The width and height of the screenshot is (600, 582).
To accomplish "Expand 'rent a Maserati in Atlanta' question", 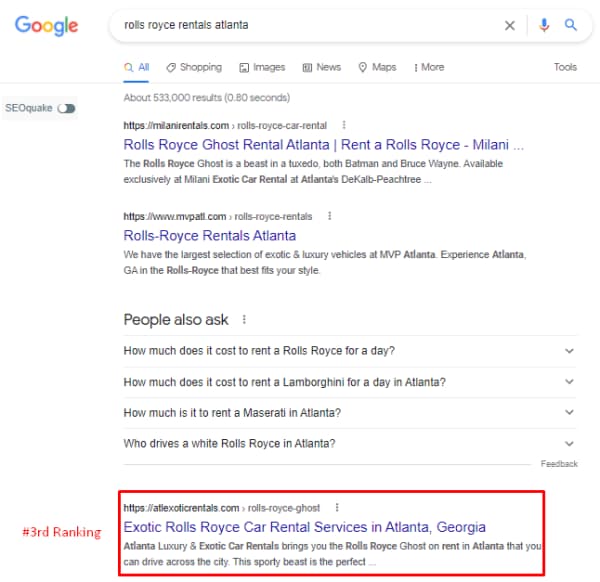I will coord(350,412).
